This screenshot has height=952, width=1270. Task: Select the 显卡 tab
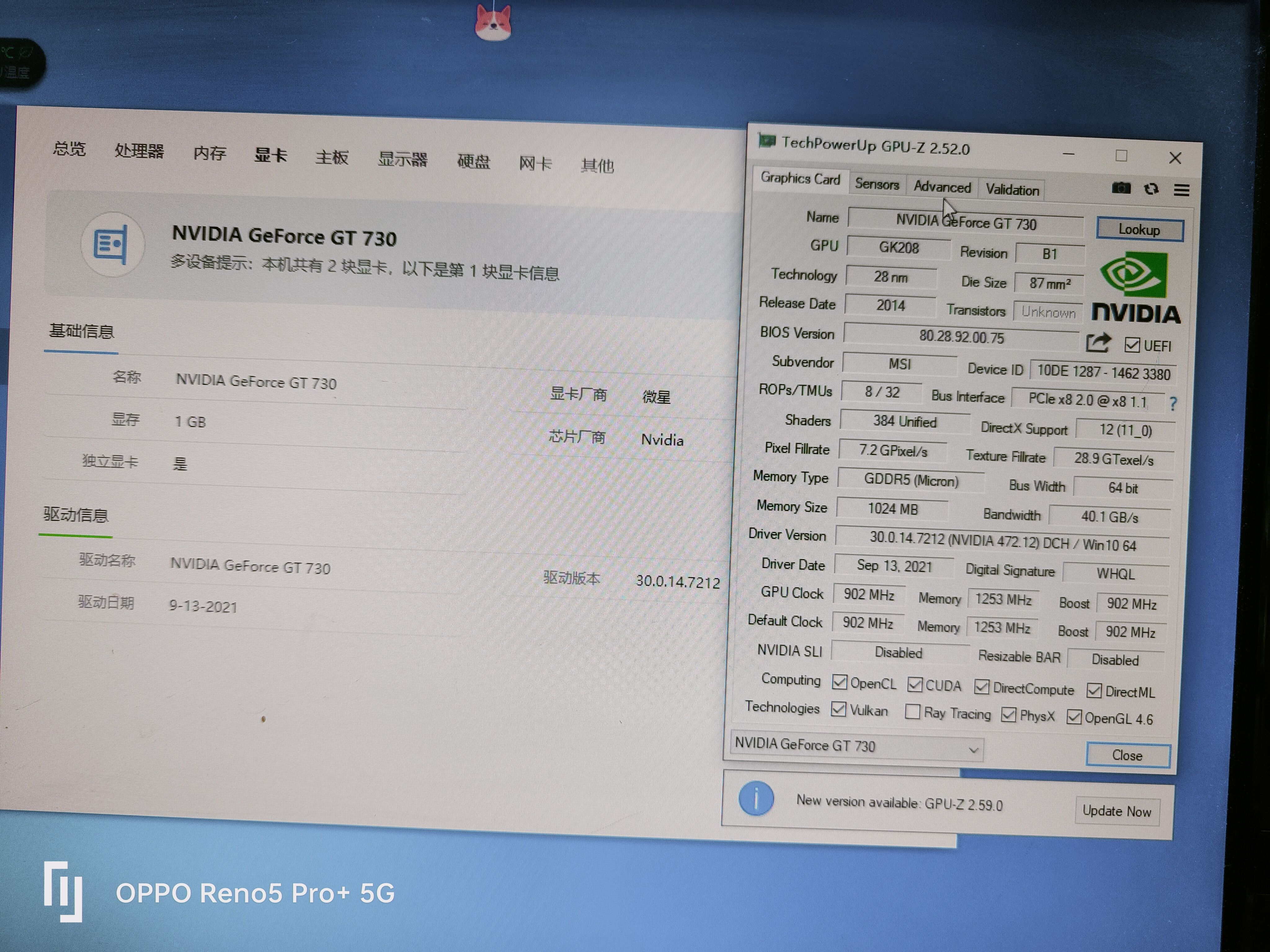pyautogui.click(x=270, y=156)
